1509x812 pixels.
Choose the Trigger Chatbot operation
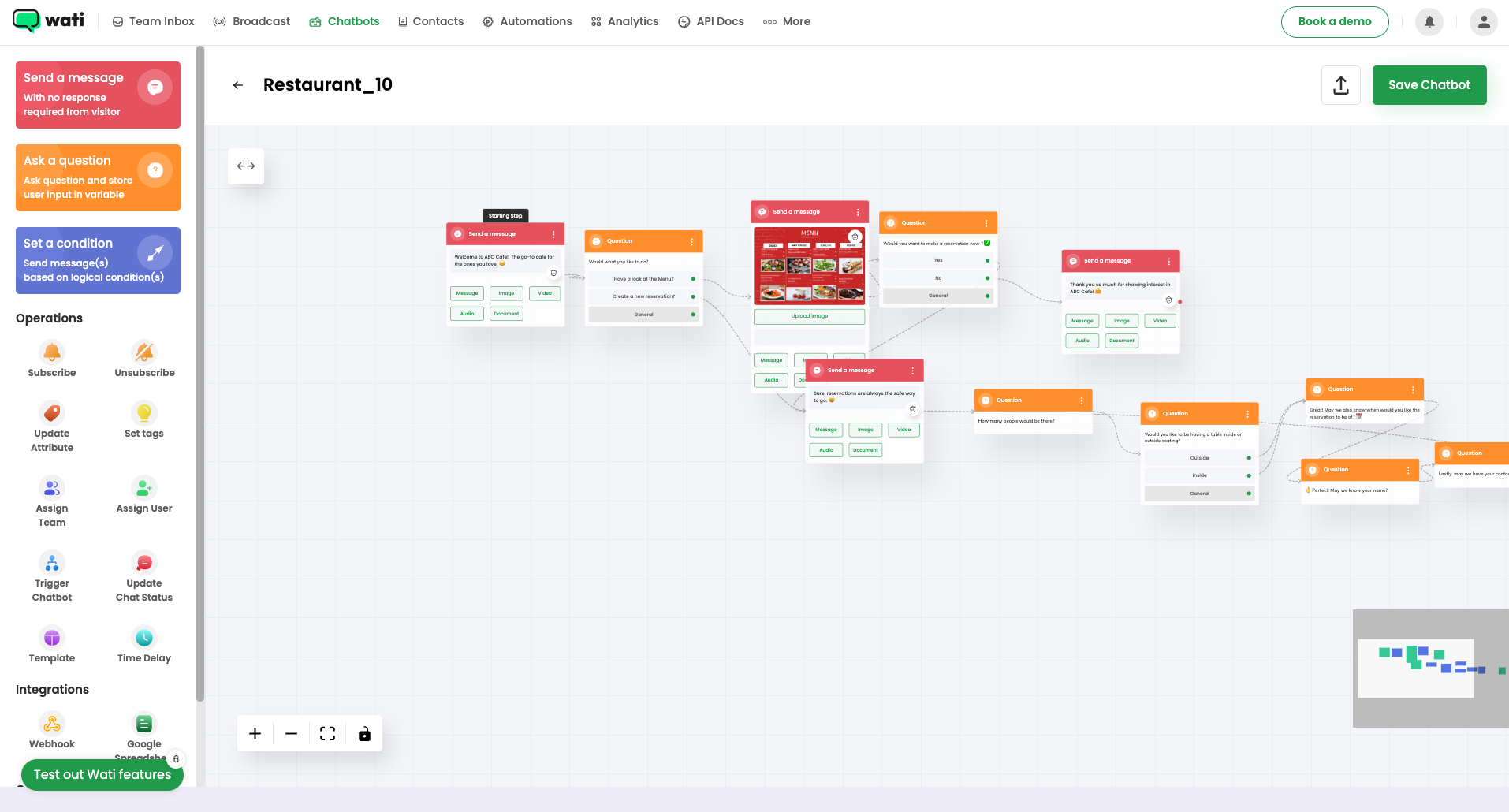click(51, 562)
